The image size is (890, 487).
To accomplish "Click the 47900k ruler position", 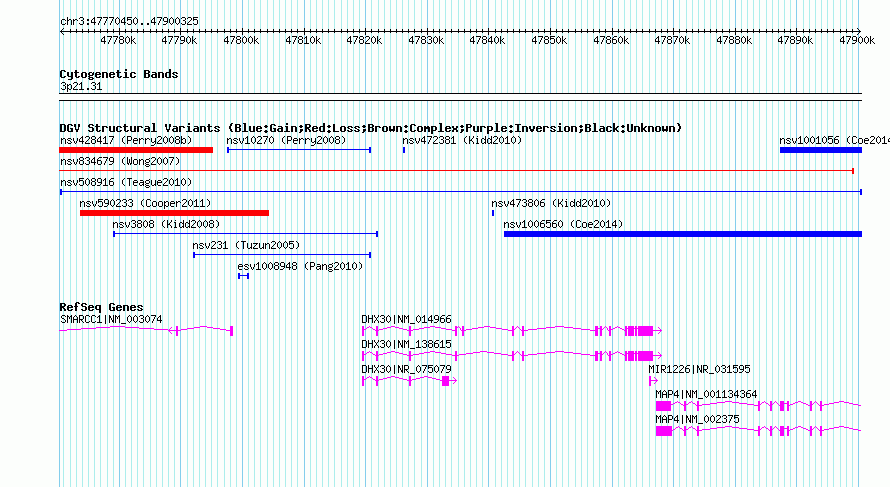I will pyautogui.click(x=857, y=40).
